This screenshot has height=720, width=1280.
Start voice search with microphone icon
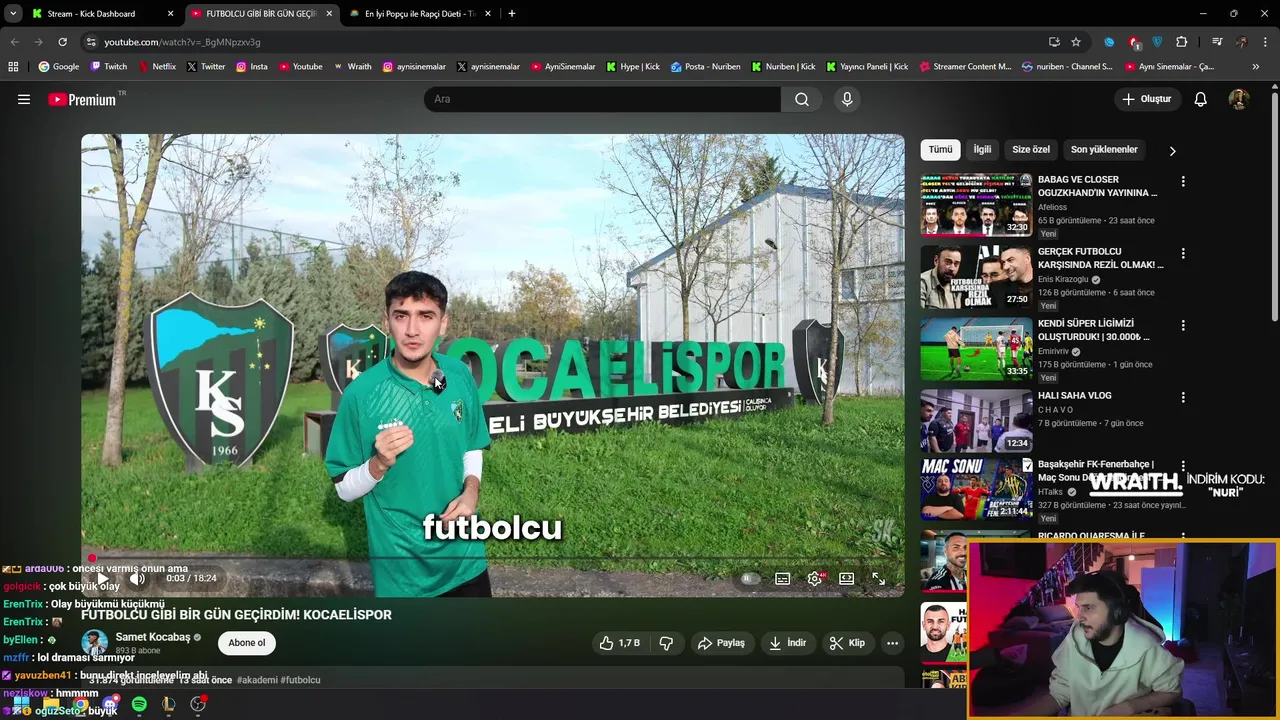click(847, 99)
